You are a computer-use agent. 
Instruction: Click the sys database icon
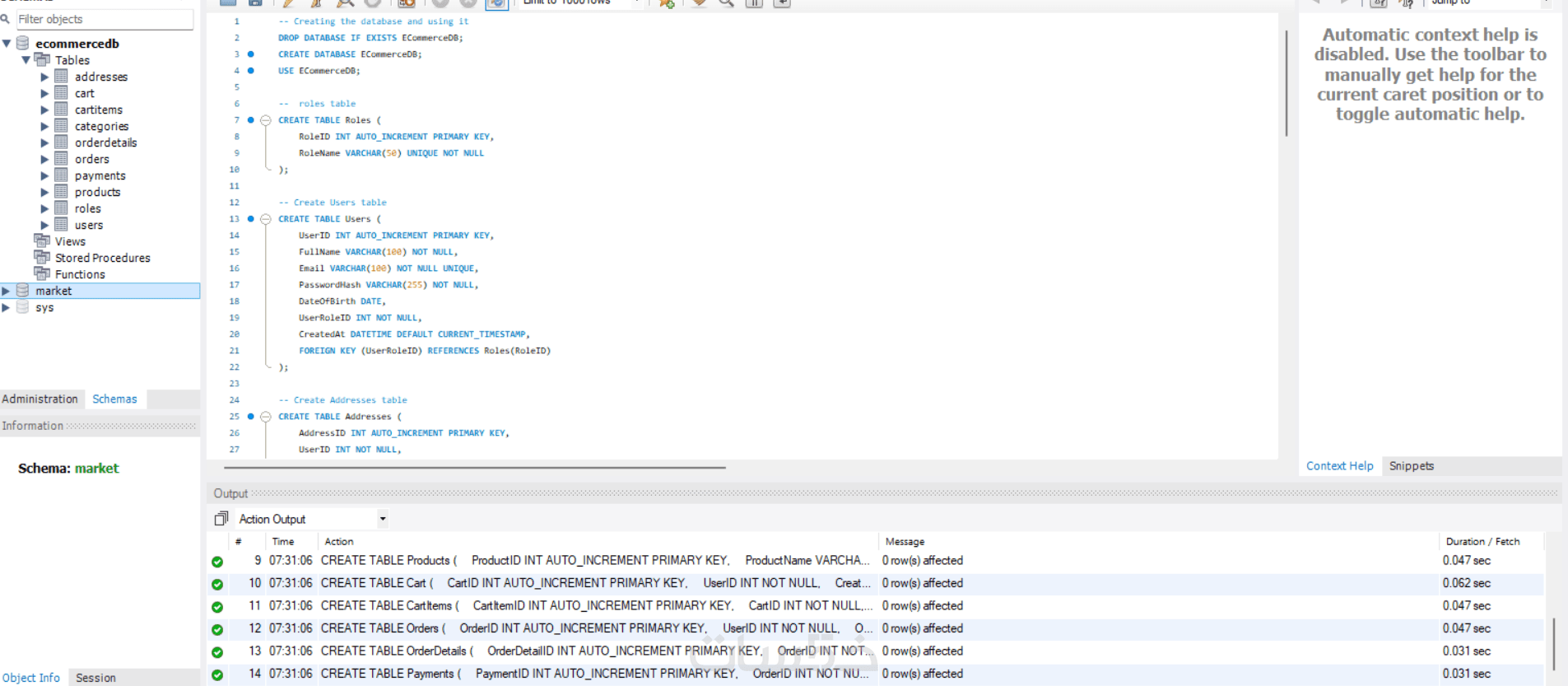tap(23, 306)
